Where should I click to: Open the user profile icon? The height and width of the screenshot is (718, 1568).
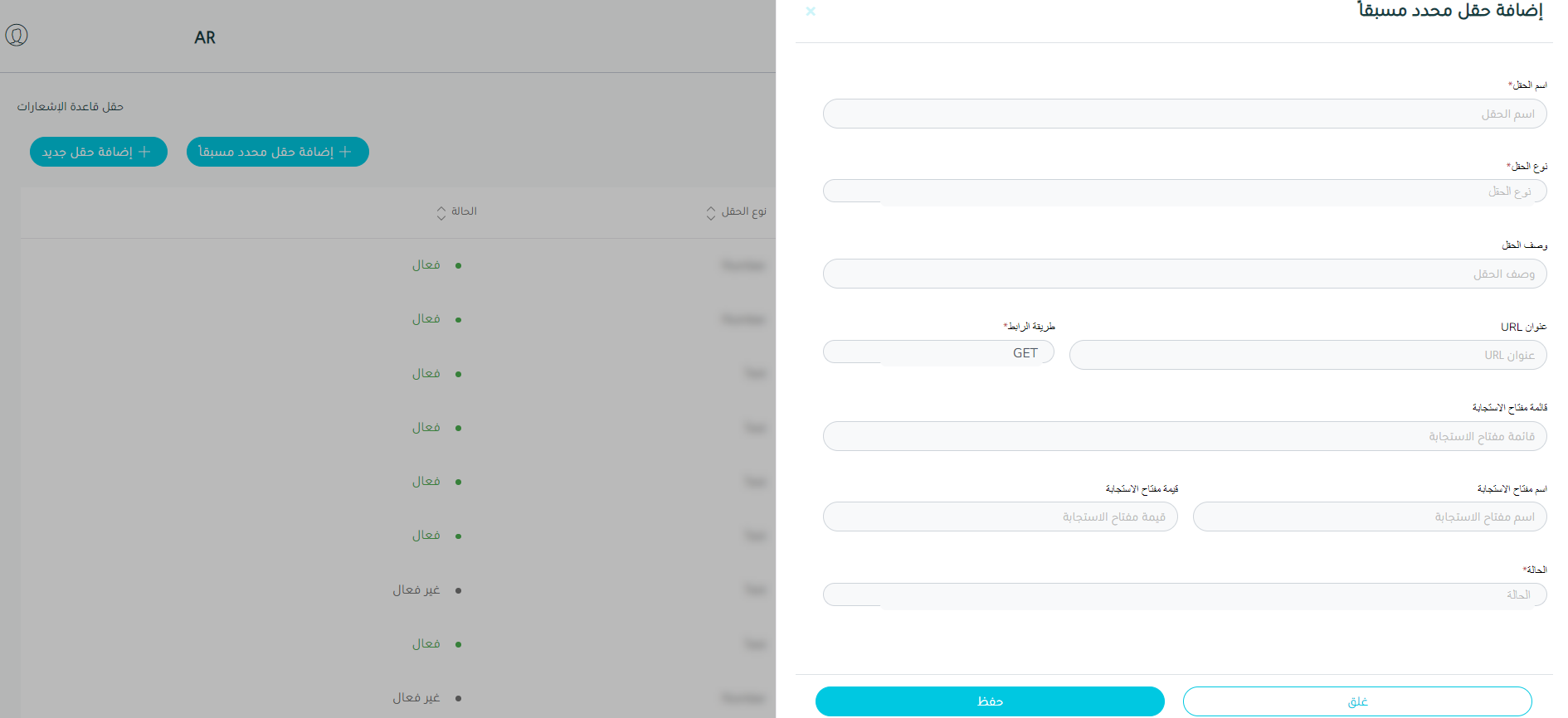tap(17, 35)
